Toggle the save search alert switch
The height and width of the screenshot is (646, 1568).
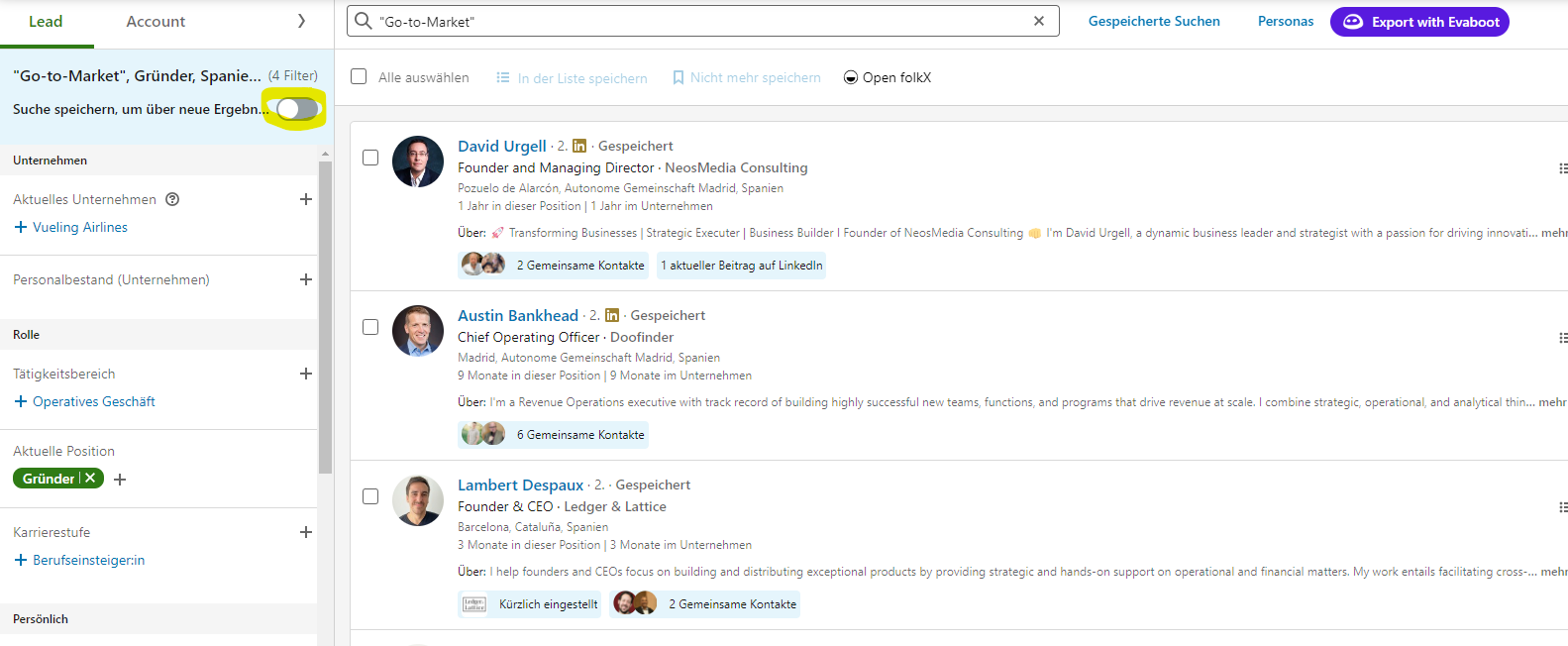[x=297, y=109]
